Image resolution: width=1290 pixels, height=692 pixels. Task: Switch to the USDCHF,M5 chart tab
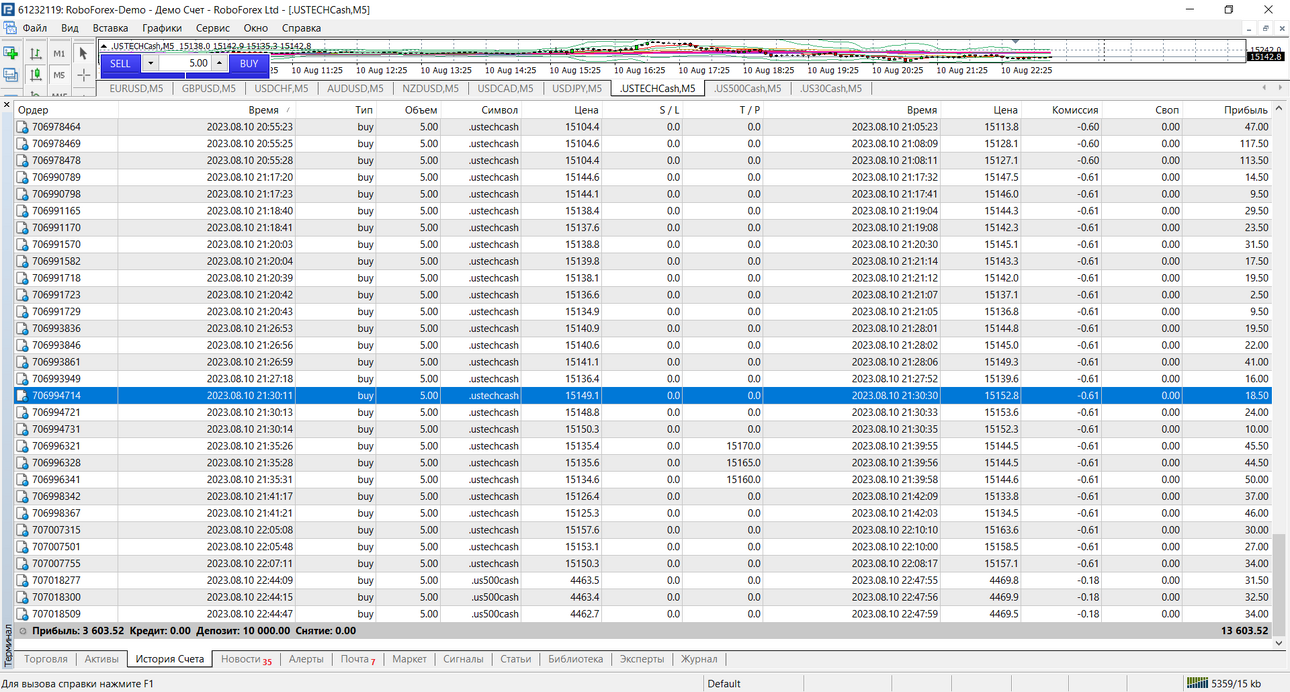[x=283, y=88]
